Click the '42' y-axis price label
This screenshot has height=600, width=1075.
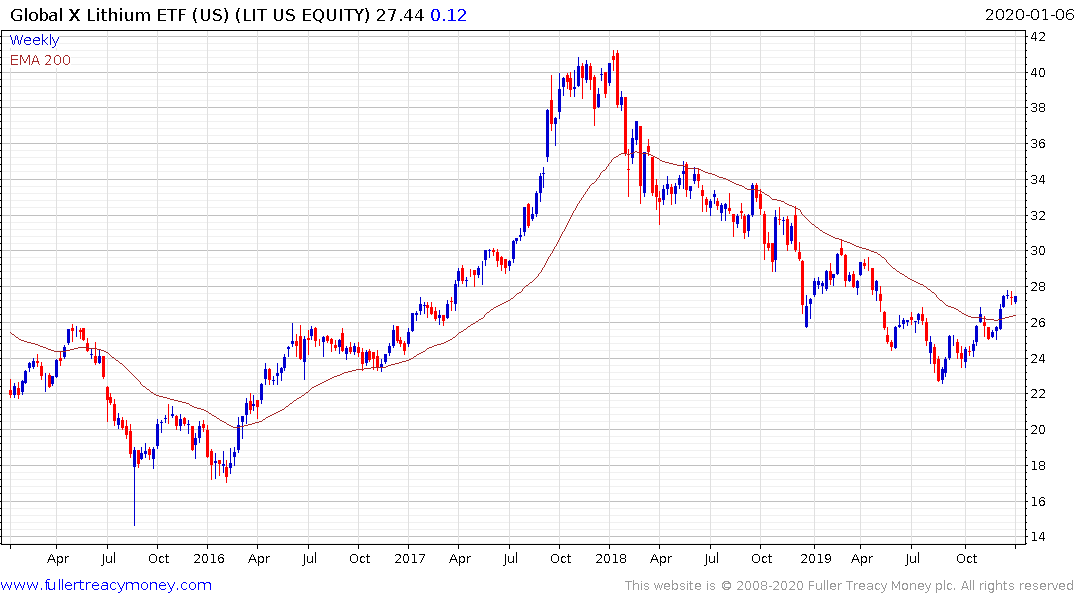(x=1038, y=37)
